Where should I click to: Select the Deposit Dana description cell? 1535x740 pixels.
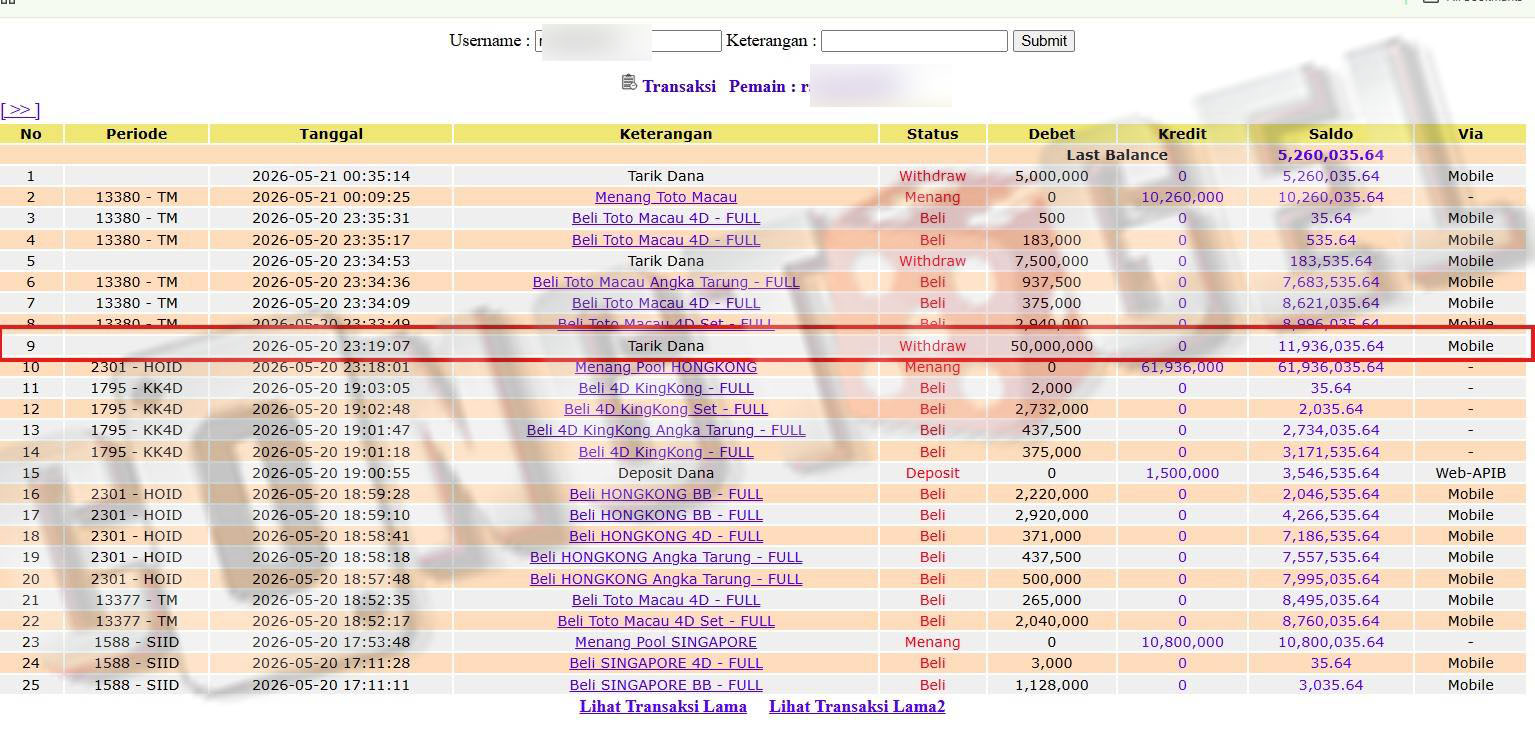[x=666, y=473]
